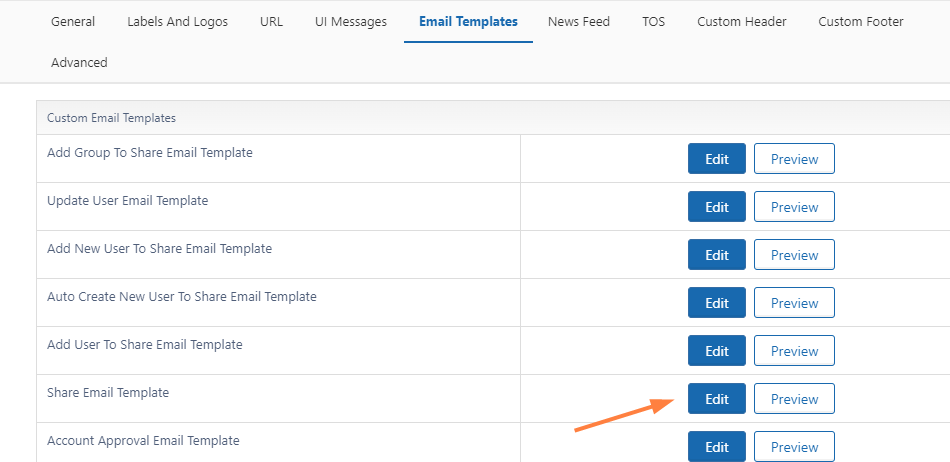This screenshot has width=950, height=462.
Task: Edit Add User To Share template
Action: (x=716, y=351)
